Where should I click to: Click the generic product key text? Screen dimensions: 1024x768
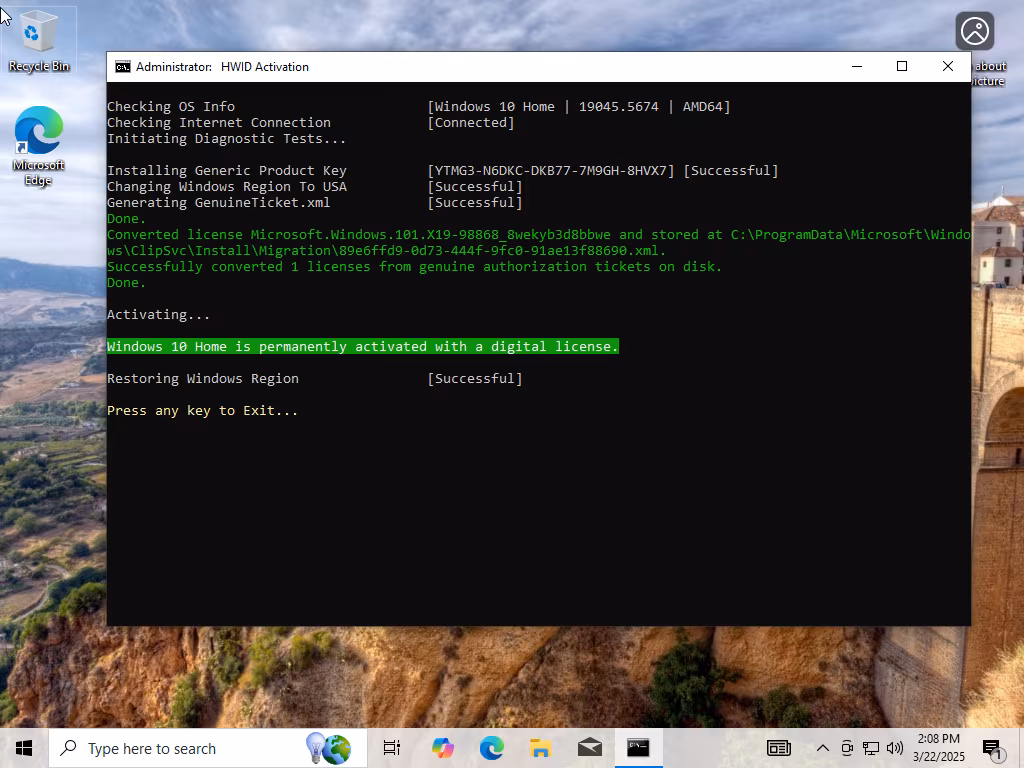point(551,170)
